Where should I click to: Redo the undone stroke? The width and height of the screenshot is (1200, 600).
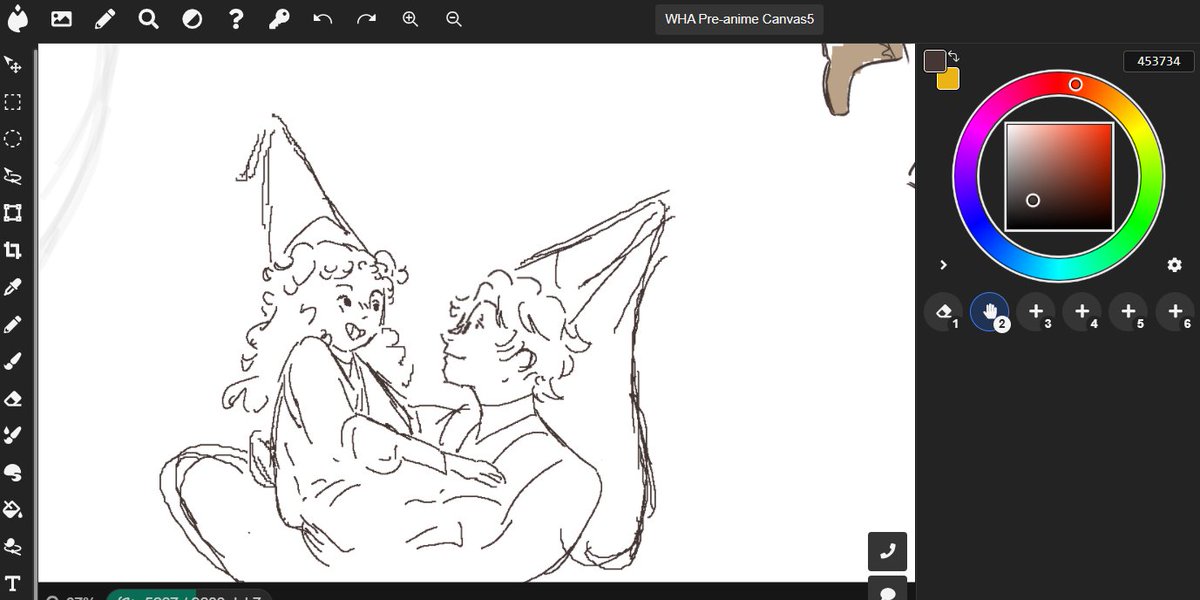(x=366, y=18)
